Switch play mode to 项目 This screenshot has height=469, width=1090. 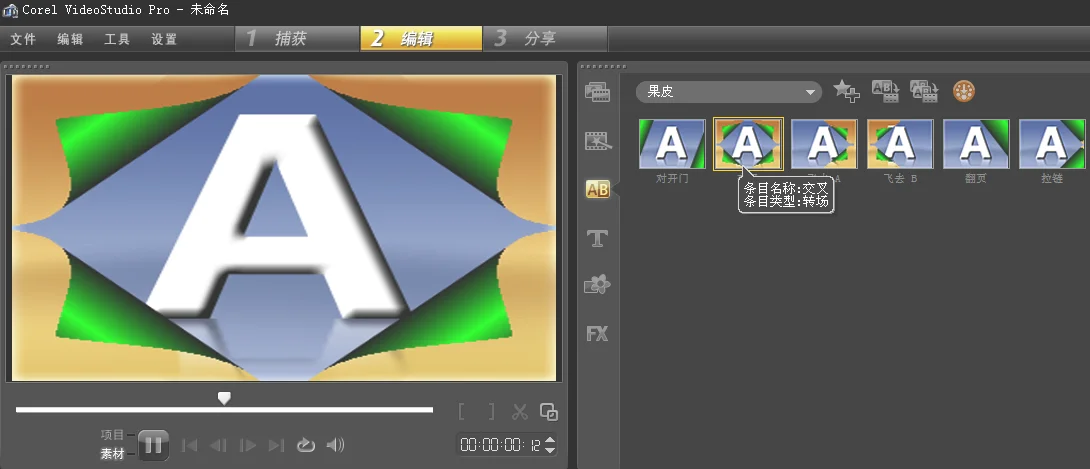pyautogui.click(x=112, y=435)
